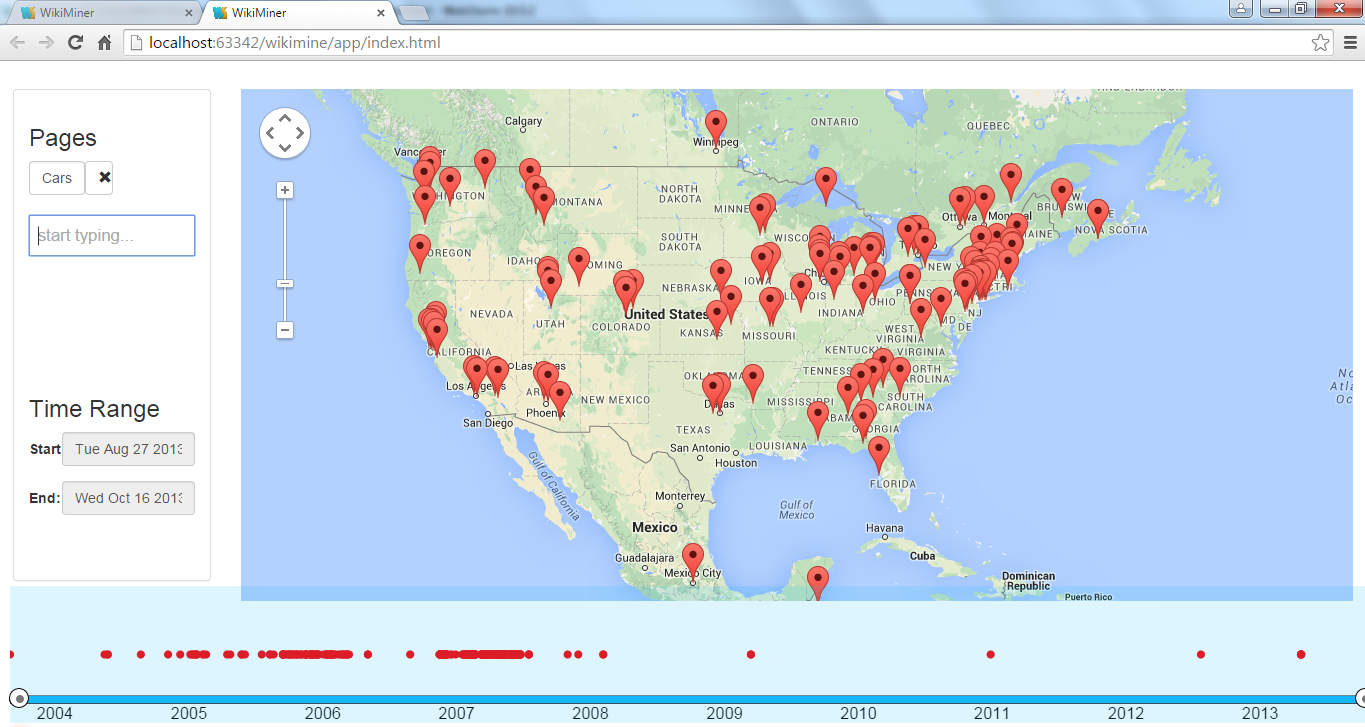Bookmark this page with the star icon
This screenshot has width=1365, height=727.
tap(1320, 43)
